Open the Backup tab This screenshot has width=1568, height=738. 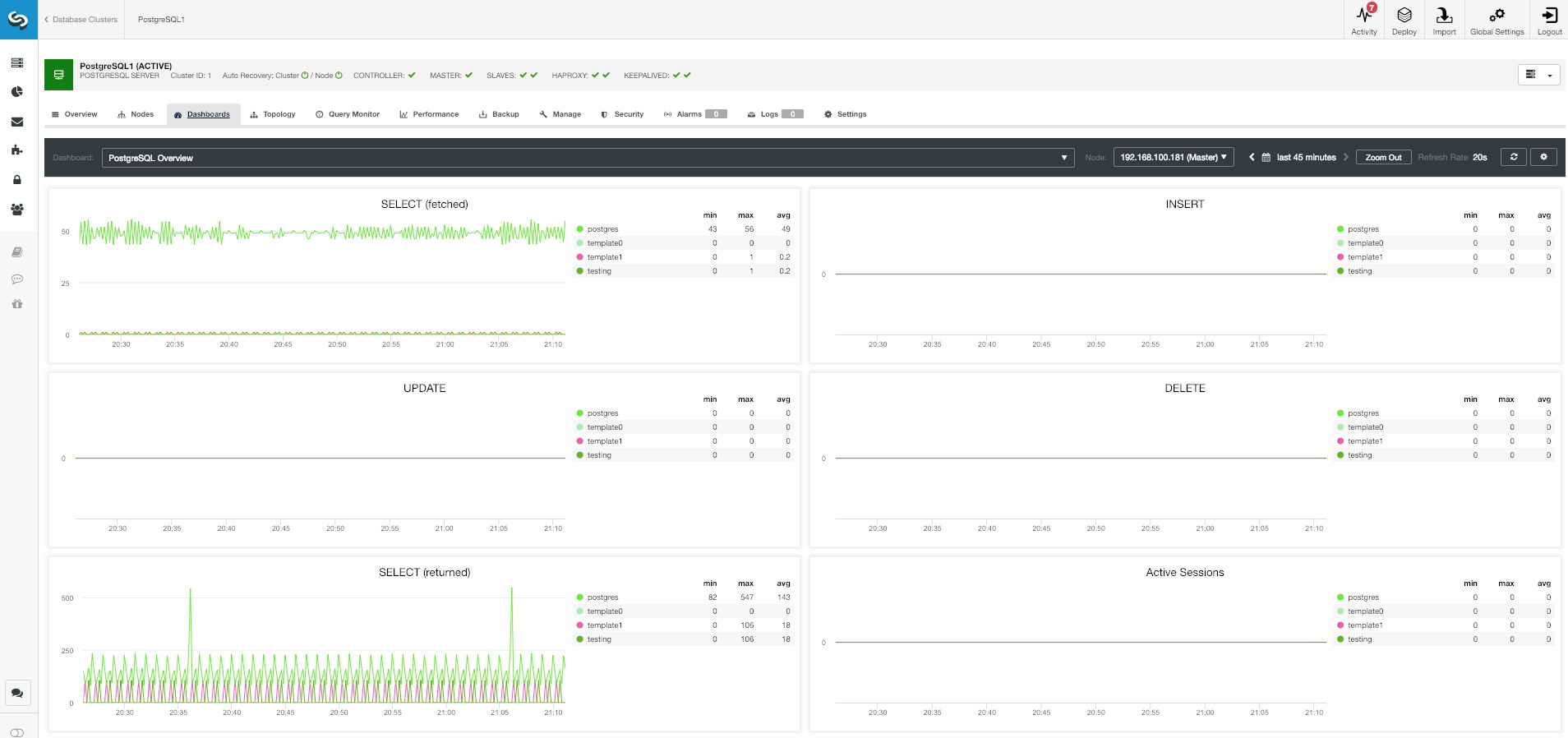coord(499,114)
